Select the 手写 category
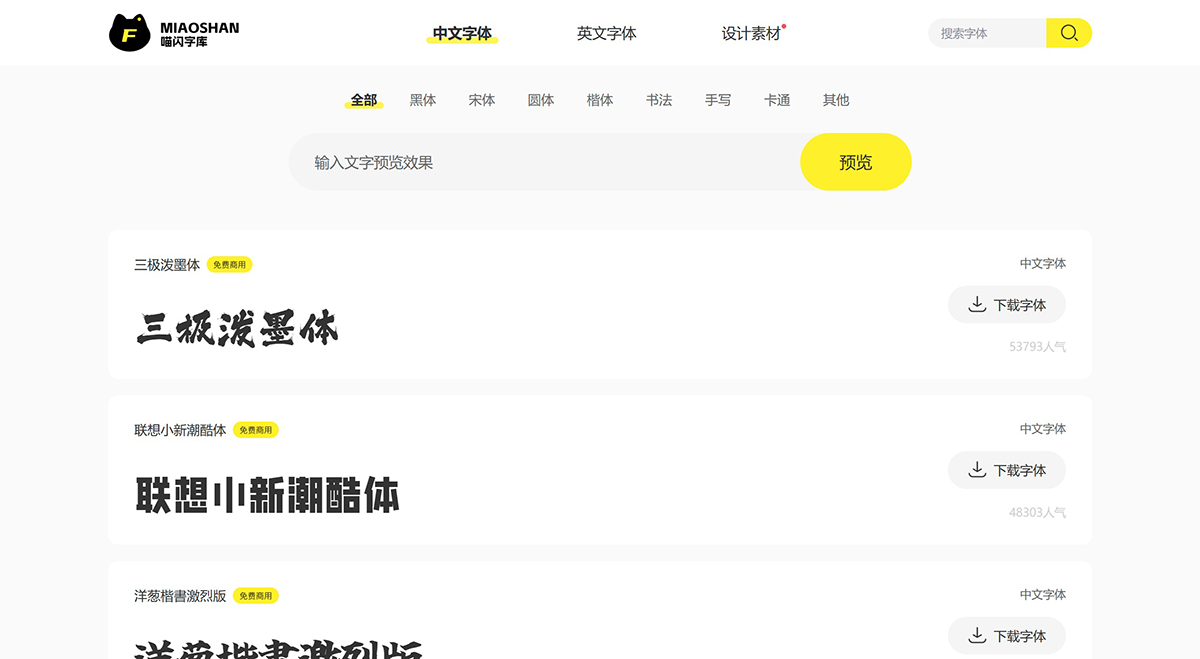The width and height of the screenshot is (1200, 659). [718, 100]
